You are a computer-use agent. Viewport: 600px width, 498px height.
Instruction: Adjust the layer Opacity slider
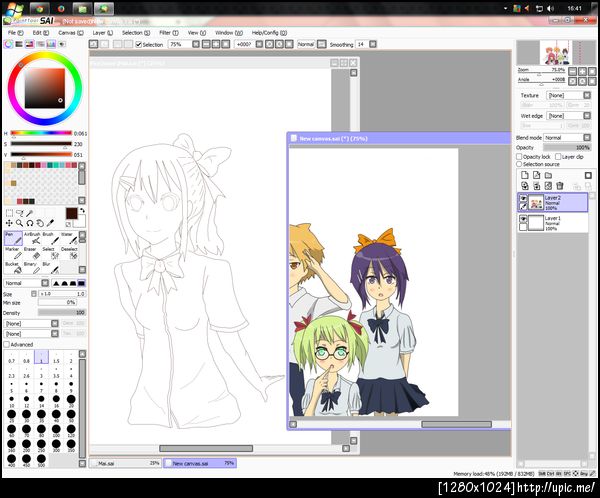click(x=567, y=147)
